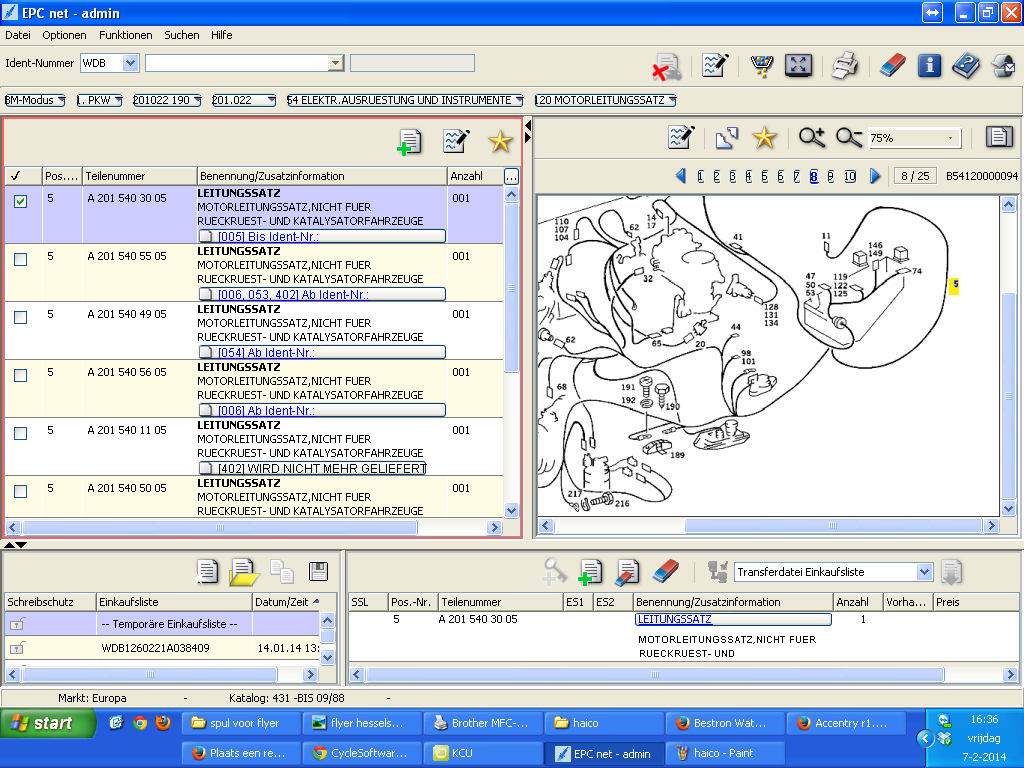The image size is (1024, 768).
Task: Open the Suchen menu
Action: pos(182,35)
